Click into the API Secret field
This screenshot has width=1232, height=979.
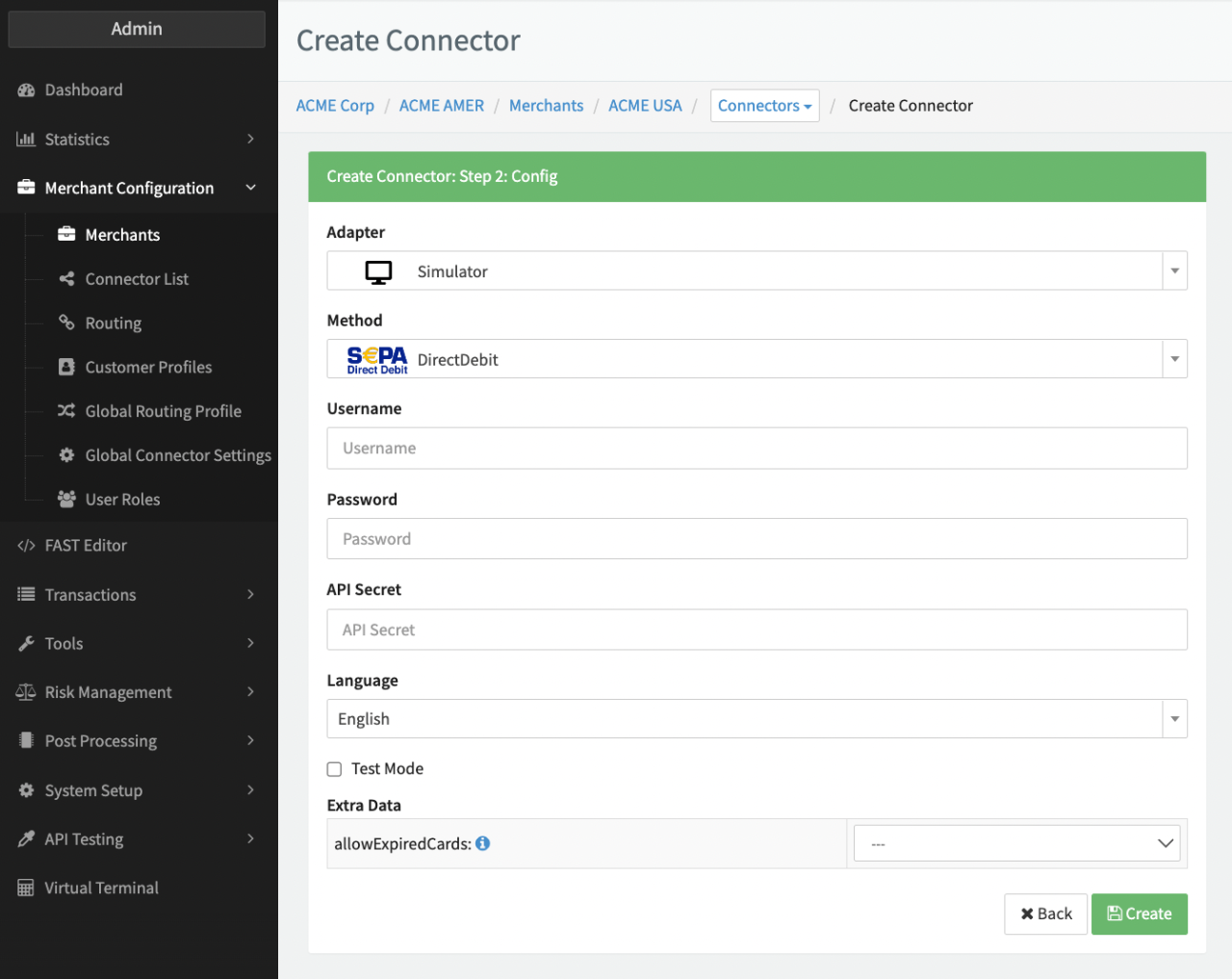(x=757, y=630)
